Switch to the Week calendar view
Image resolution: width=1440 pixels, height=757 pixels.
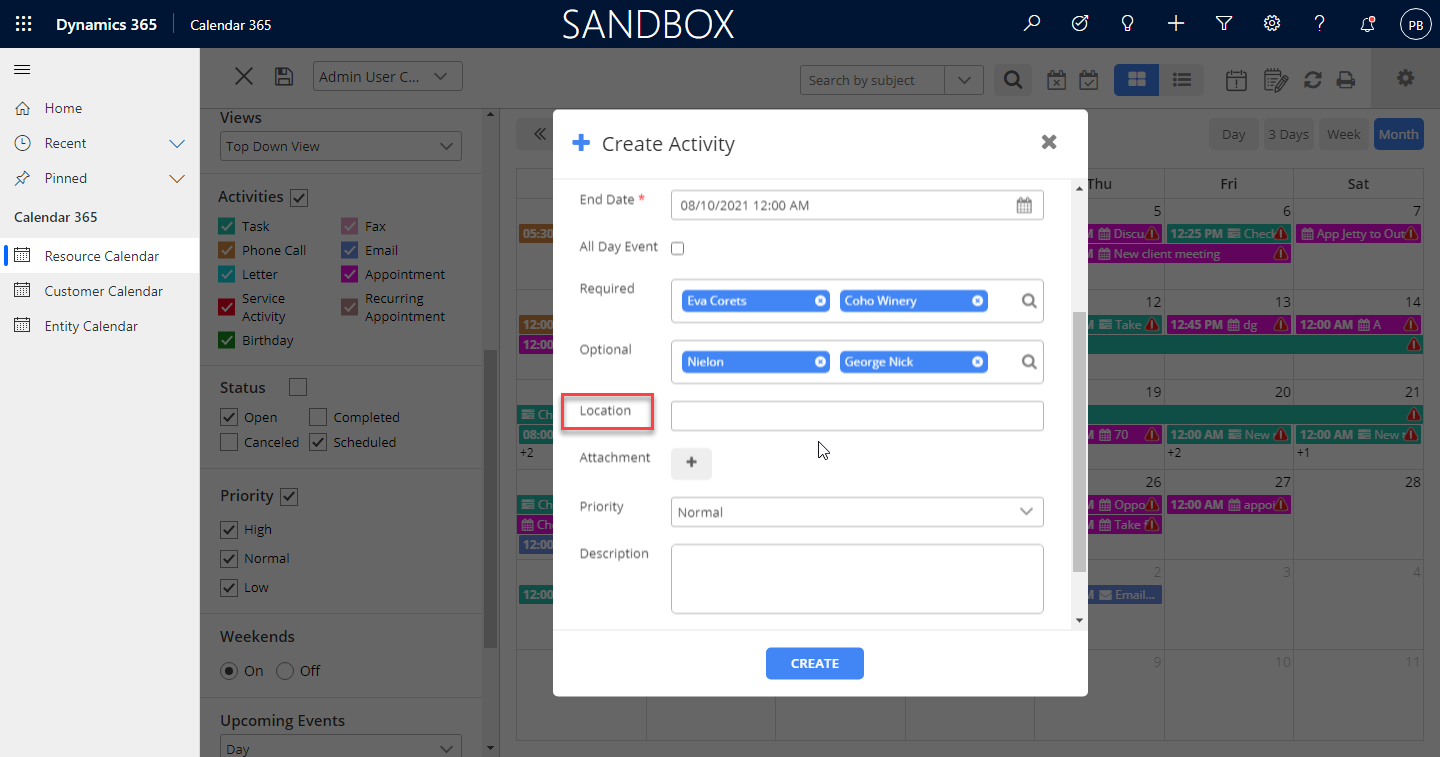pos(1343,134)
